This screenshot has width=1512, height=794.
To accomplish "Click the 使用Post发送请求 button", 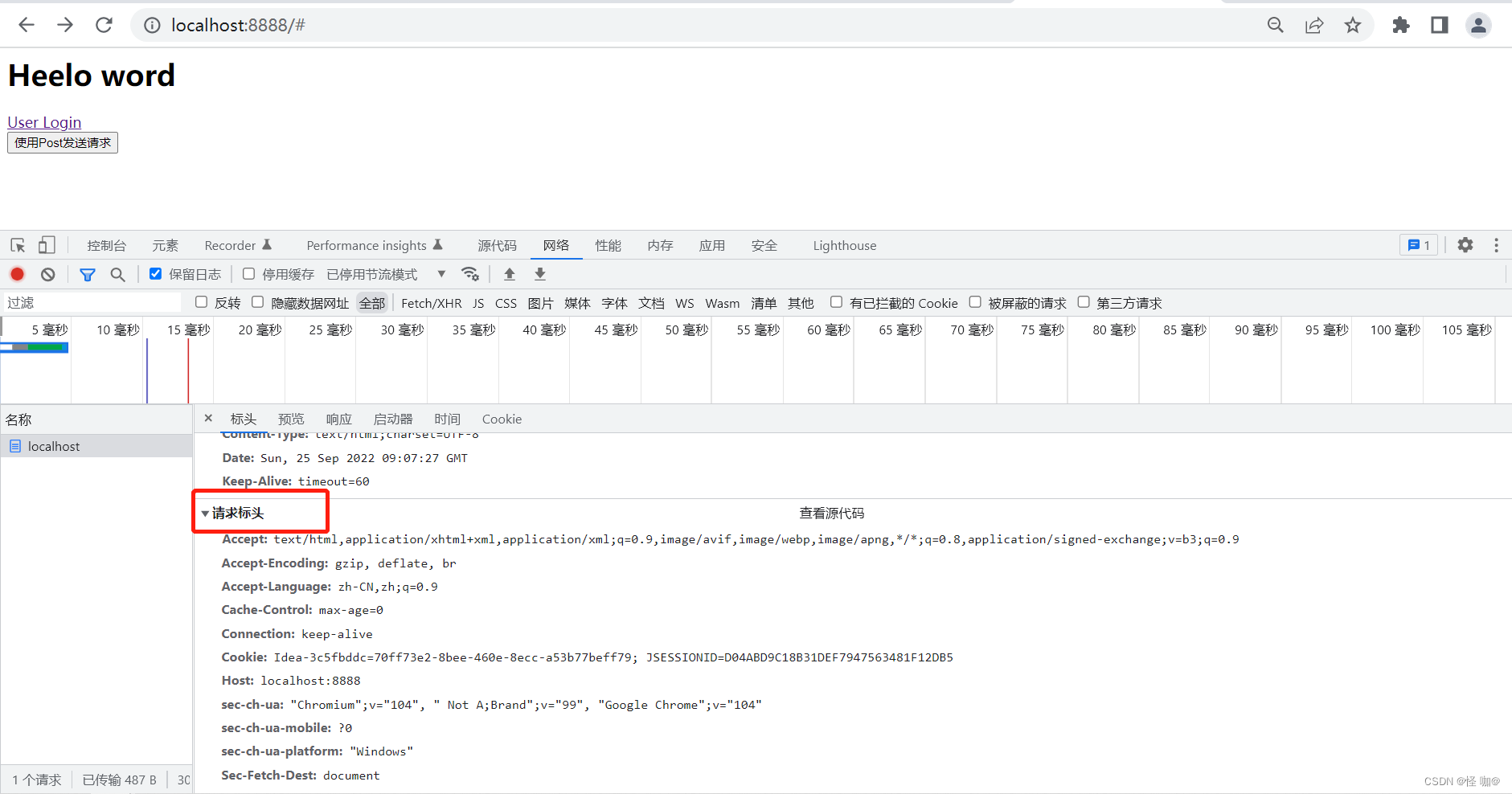I will [63, 142].
